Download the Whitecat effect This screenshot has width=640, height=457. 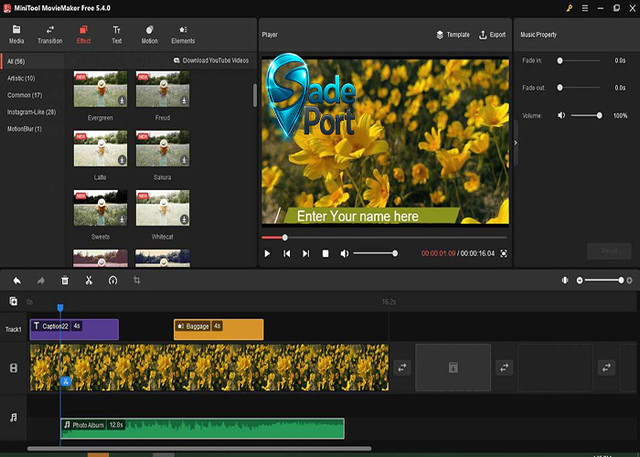pyautogui.click(x=184, y=220)
